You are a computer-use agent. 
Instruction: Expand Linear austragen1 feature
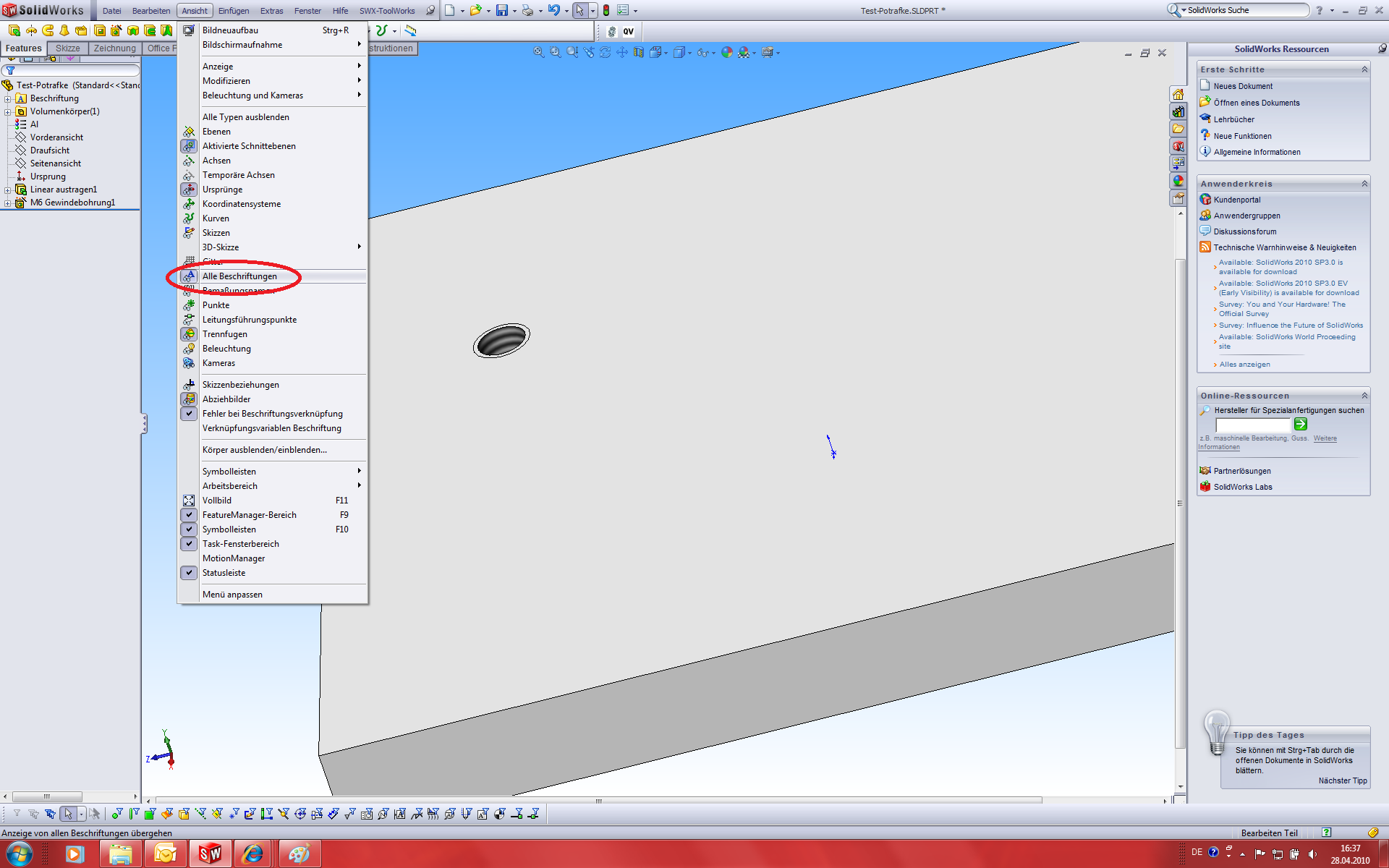(x=7, y=190)
